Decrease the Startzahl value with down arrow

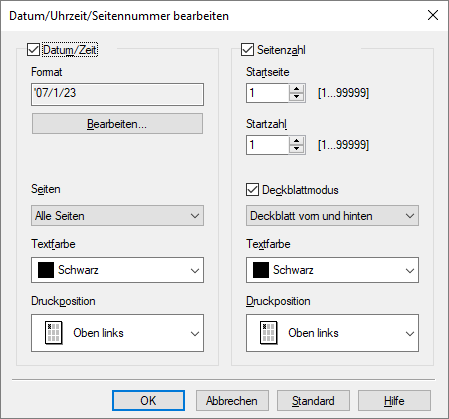(297, 149)
